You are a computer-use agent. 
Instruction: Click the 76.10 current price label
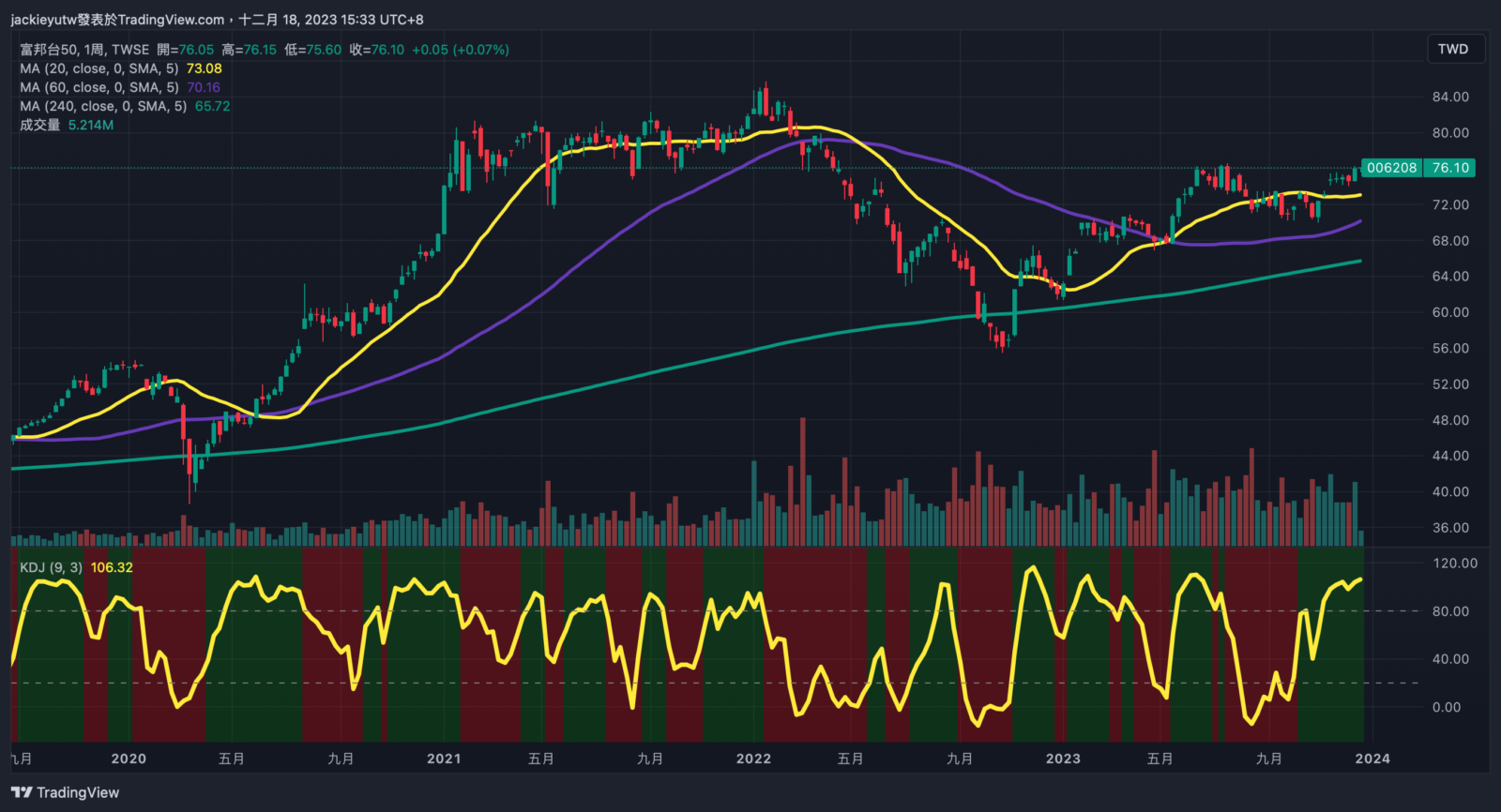1450,168
